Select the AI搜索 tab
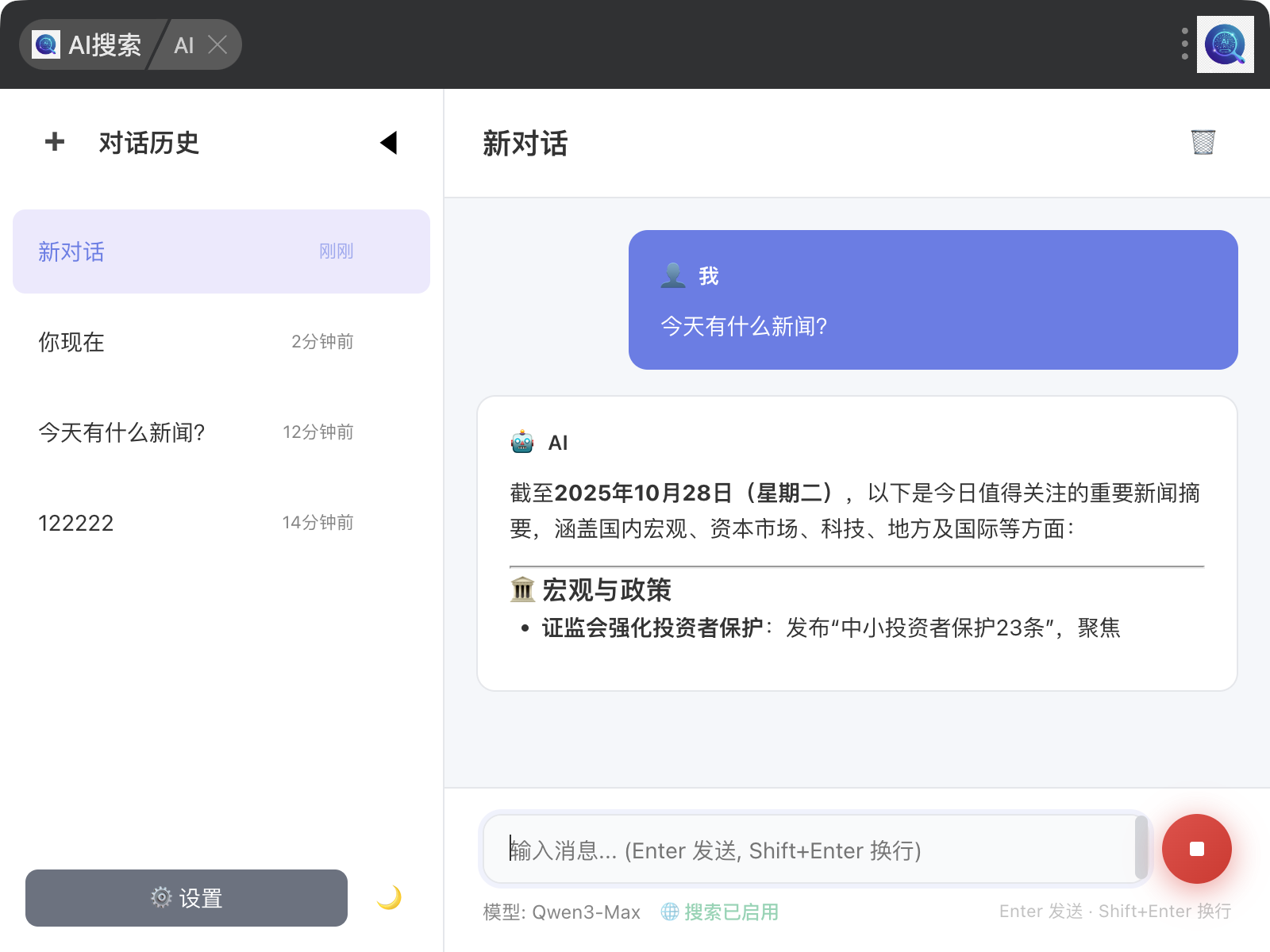Screen dimensions: 1270x952 (x=89, y=44)
